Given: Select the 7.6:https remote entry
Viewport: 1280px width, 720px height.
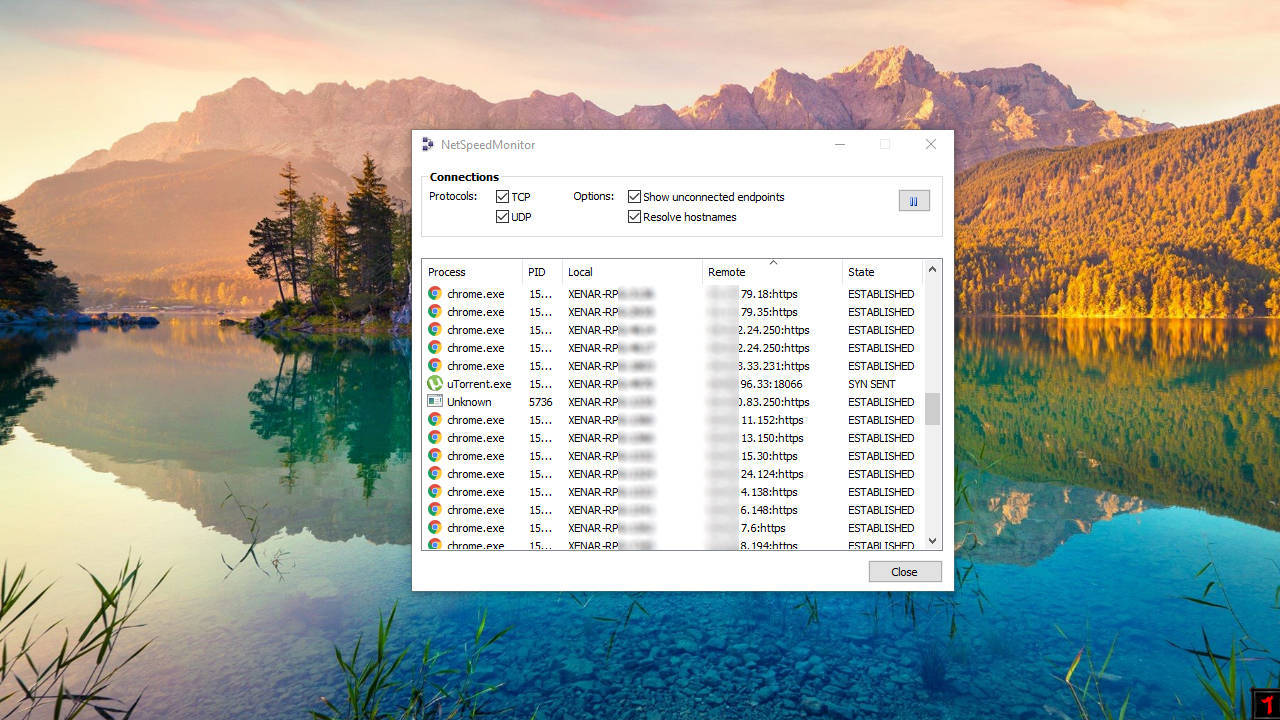Looking at the screenshot, I should coord(763,528).
